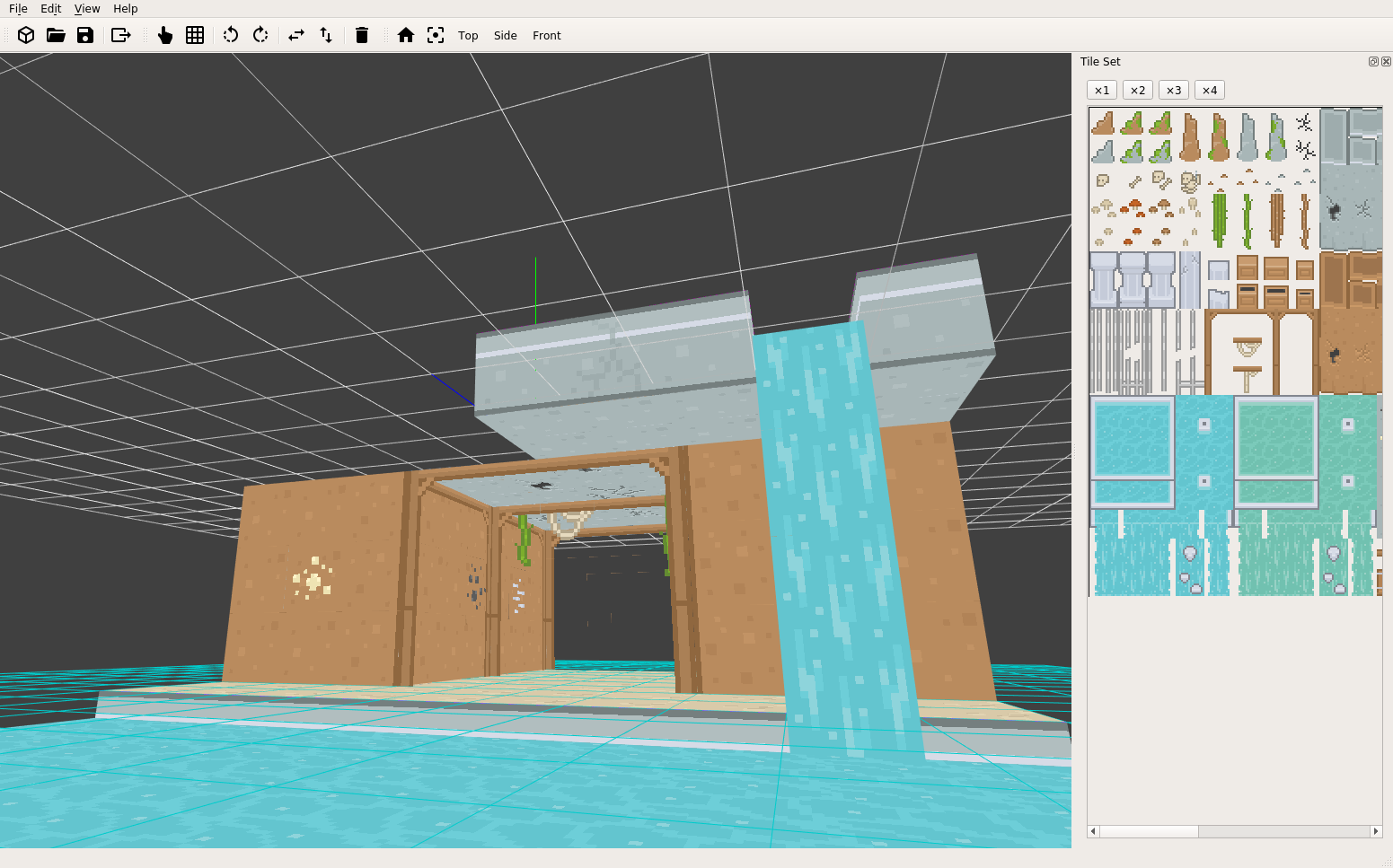The height and width of the screenshot is (868, 1393).
Task: Set tile zoom to ×1
Action: coord(1102,90)
